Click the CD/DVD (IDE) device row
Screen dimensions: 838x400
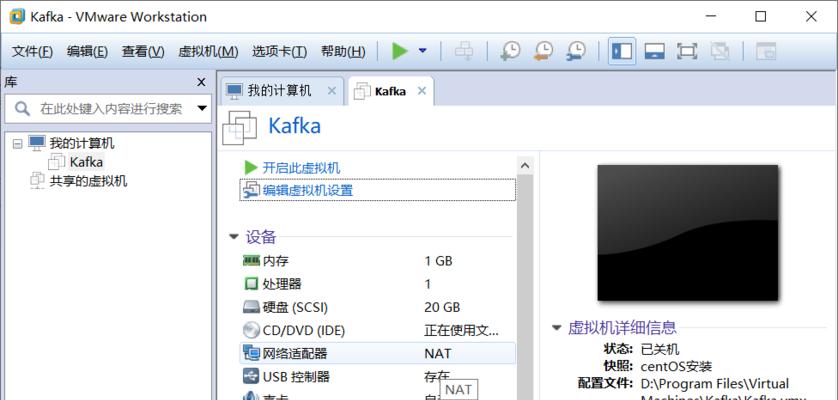coord(377,330)
